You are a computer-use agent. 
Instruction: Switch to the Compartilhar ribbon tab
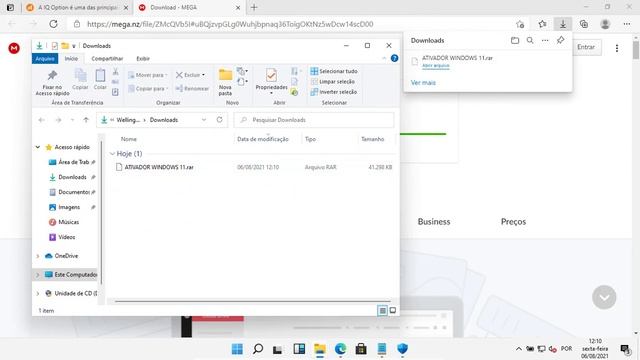[x=107, y=58]
